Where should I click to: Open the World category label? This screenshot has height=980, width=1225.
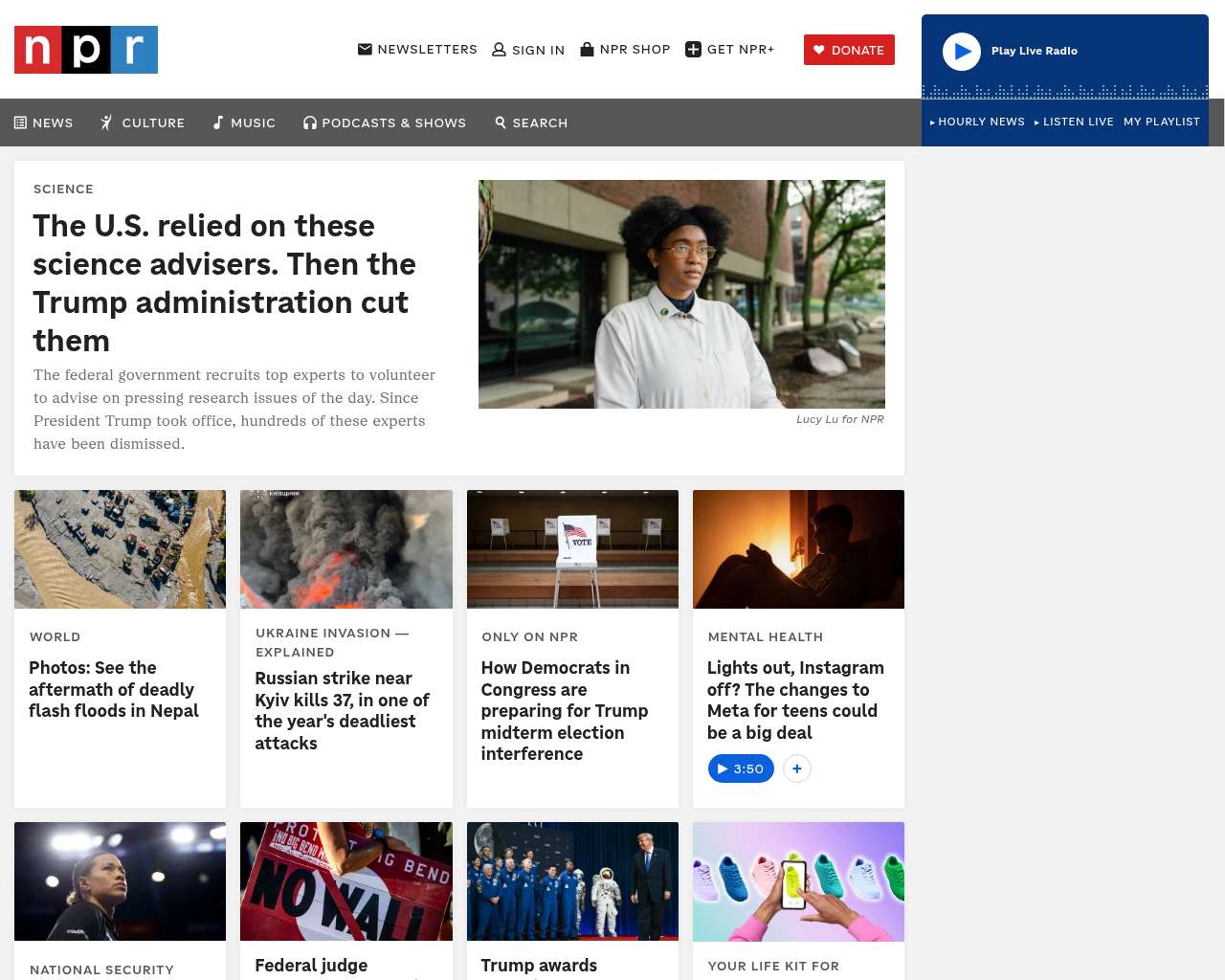point(55,636)
